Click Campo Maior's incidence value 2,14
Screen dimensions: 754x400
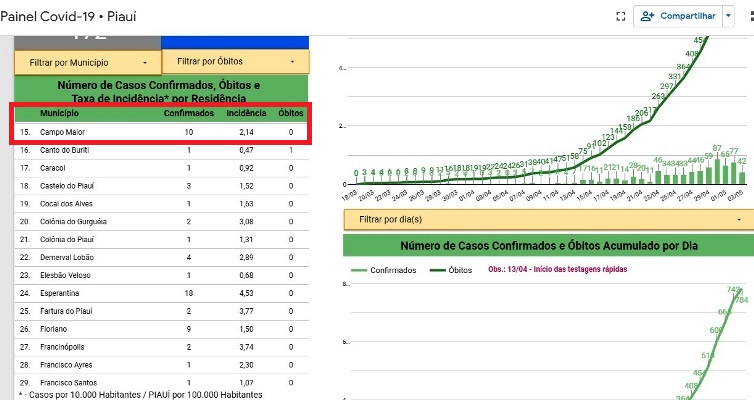246,132
